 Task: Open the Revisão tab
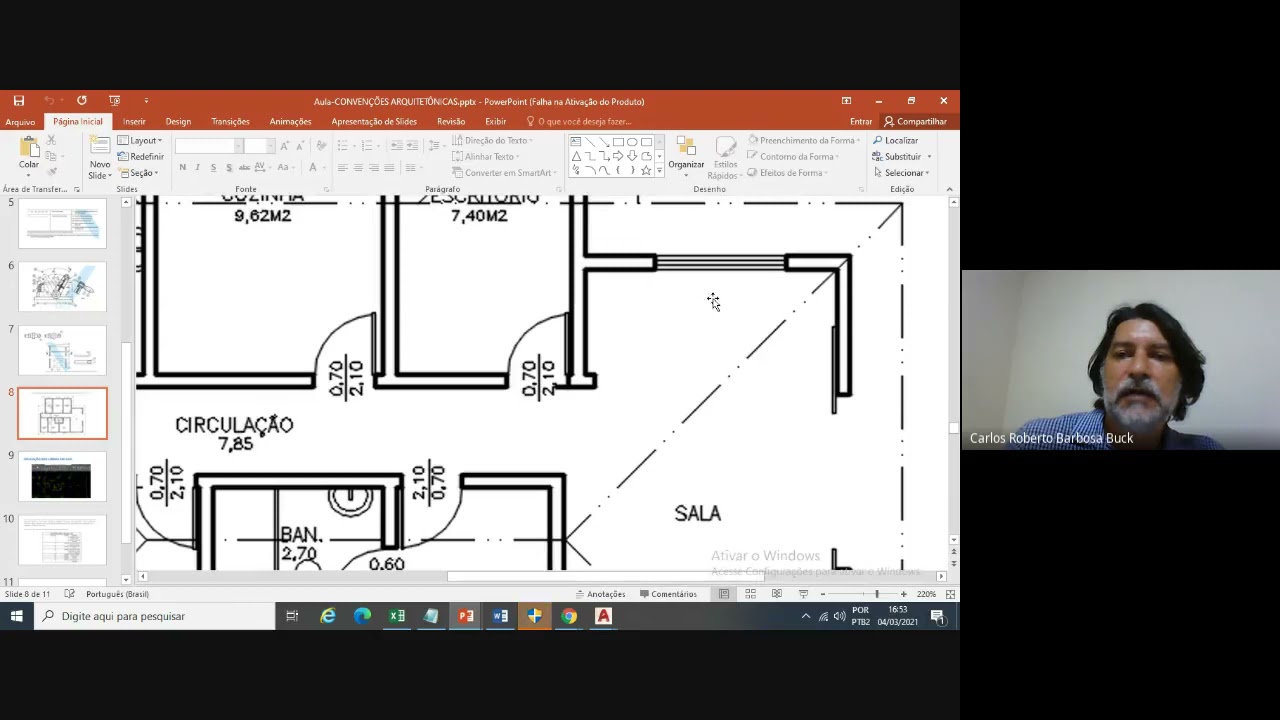click(x=451, y=122)
